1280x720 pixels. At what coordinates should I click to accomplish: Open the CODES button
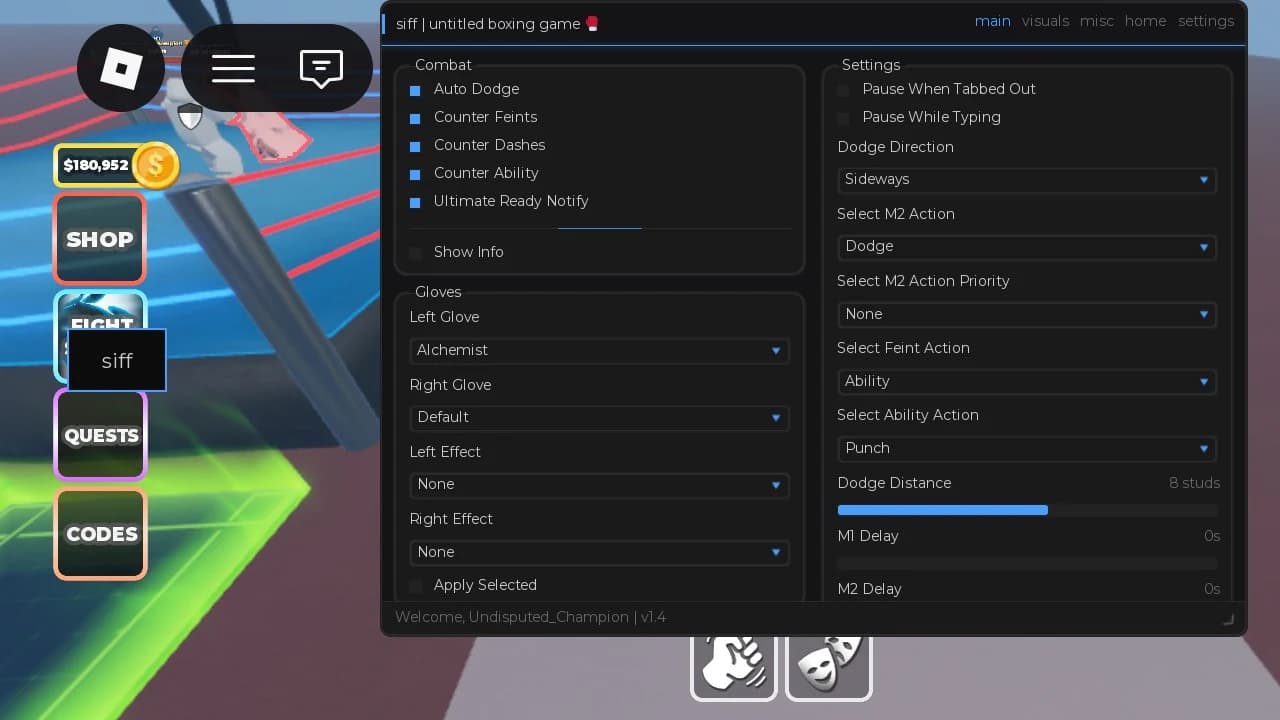pos(100,534)
